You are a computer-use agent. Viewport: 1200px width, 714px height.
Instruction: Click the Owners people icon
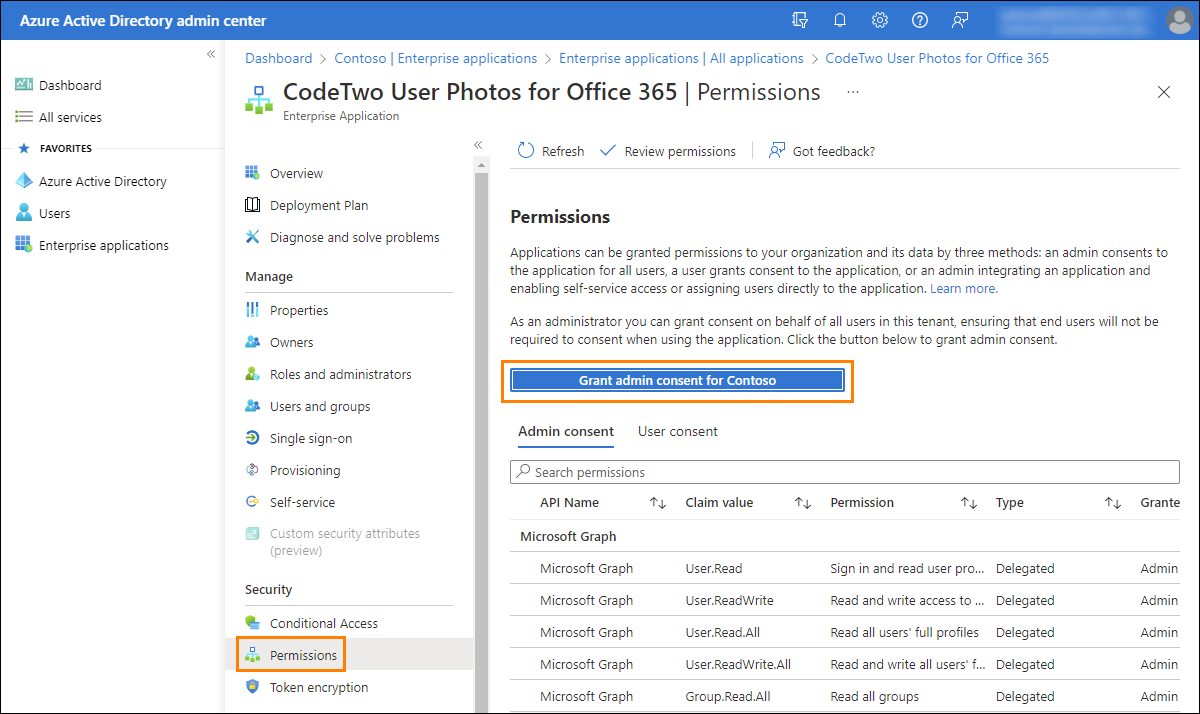(253, 342)
